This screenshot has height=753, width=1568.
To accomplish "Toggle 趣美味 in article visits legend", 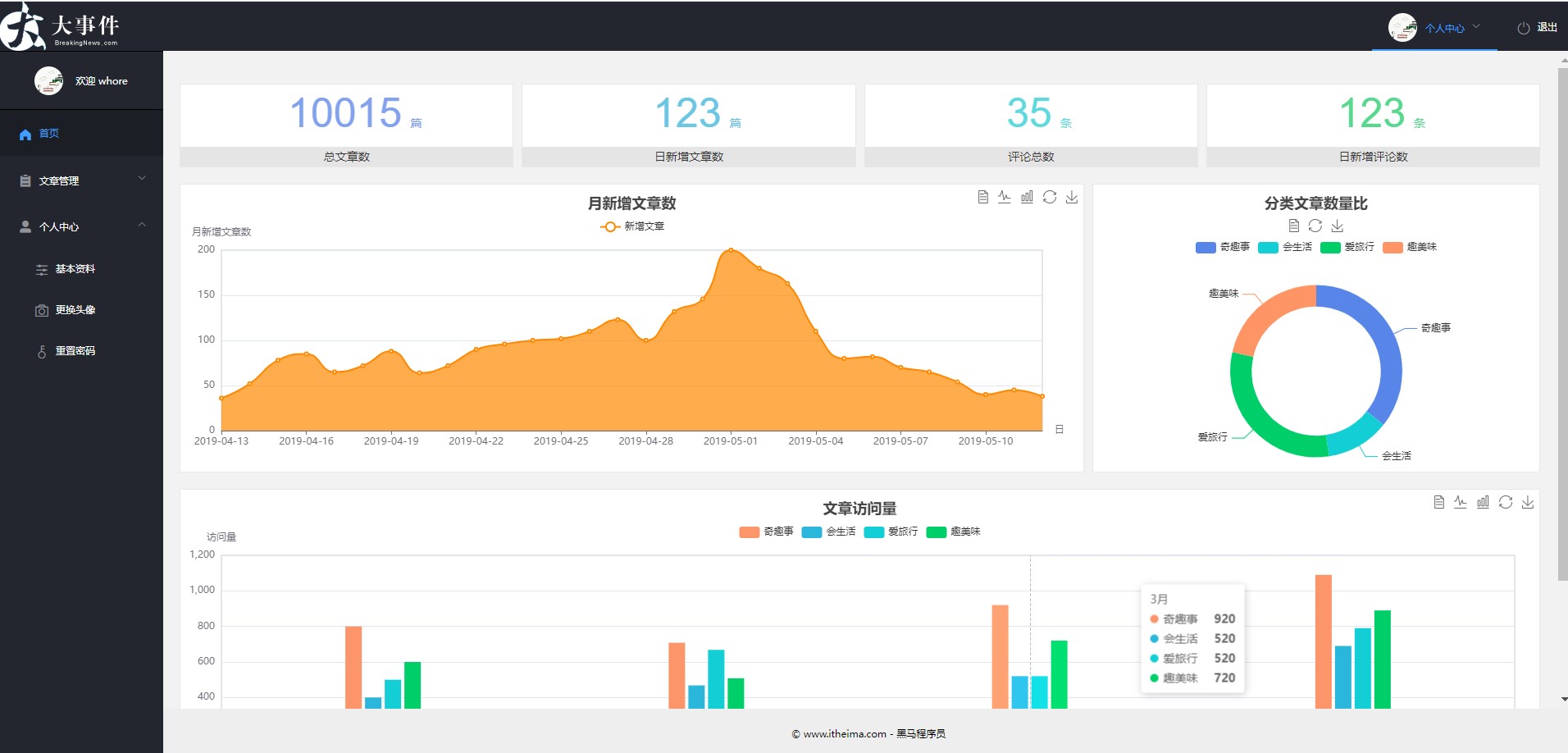I will 953,532.
